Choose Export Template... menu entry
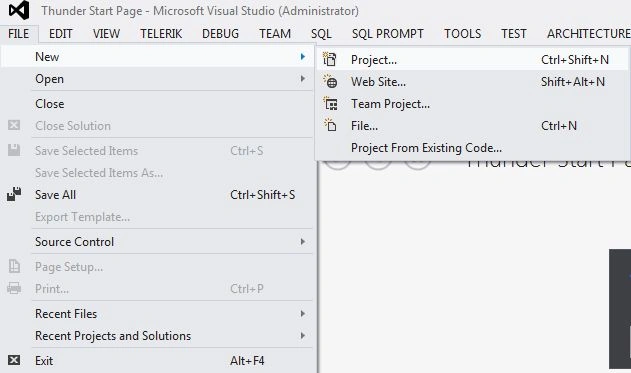This screenshot has width=631, height=373. pyautogui.click(x=157, y=217)
